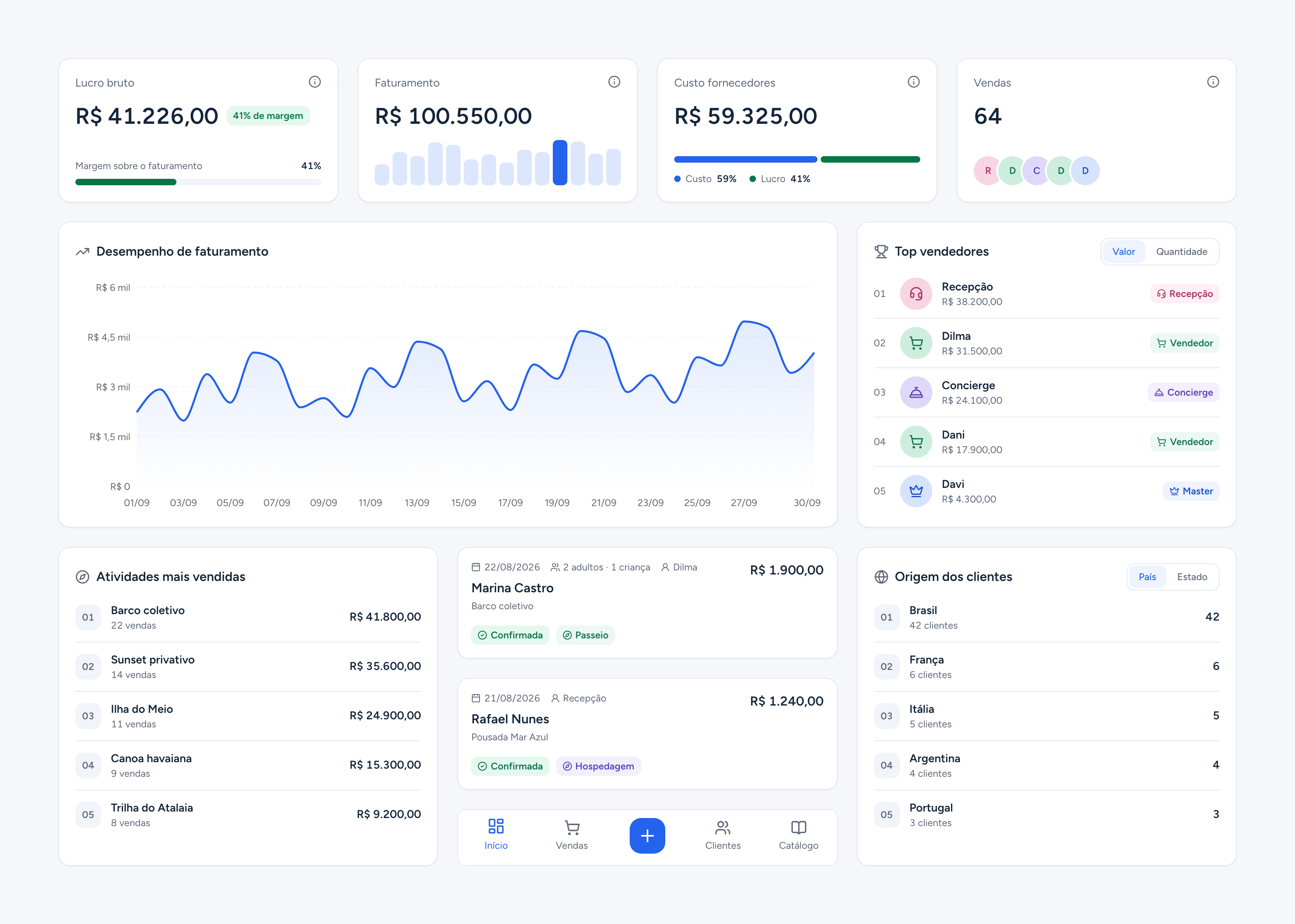The height and width of the screenshot is (924, 1295).
Task: Select the Portugal origin row
Action: 1047,815
